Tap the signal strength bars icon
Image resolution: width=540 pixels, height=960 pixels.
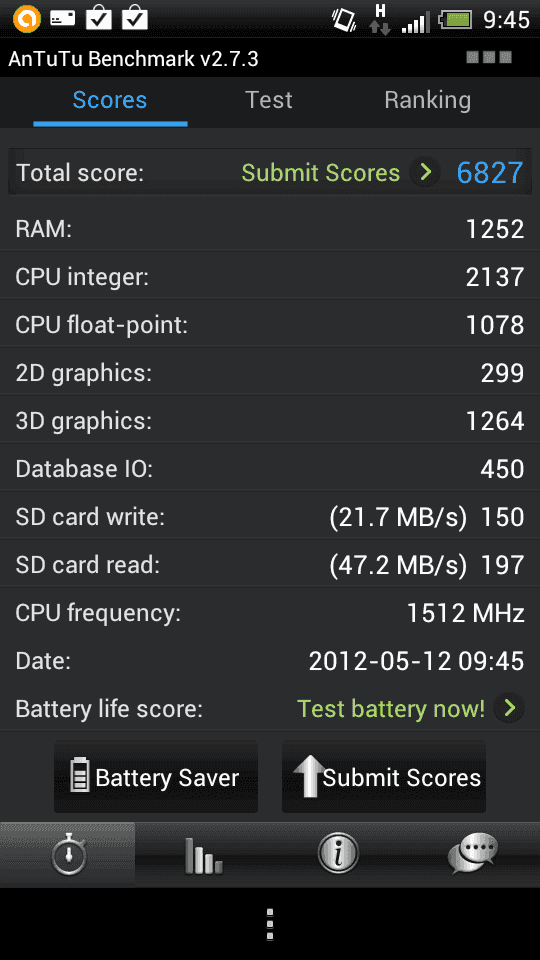416,22
